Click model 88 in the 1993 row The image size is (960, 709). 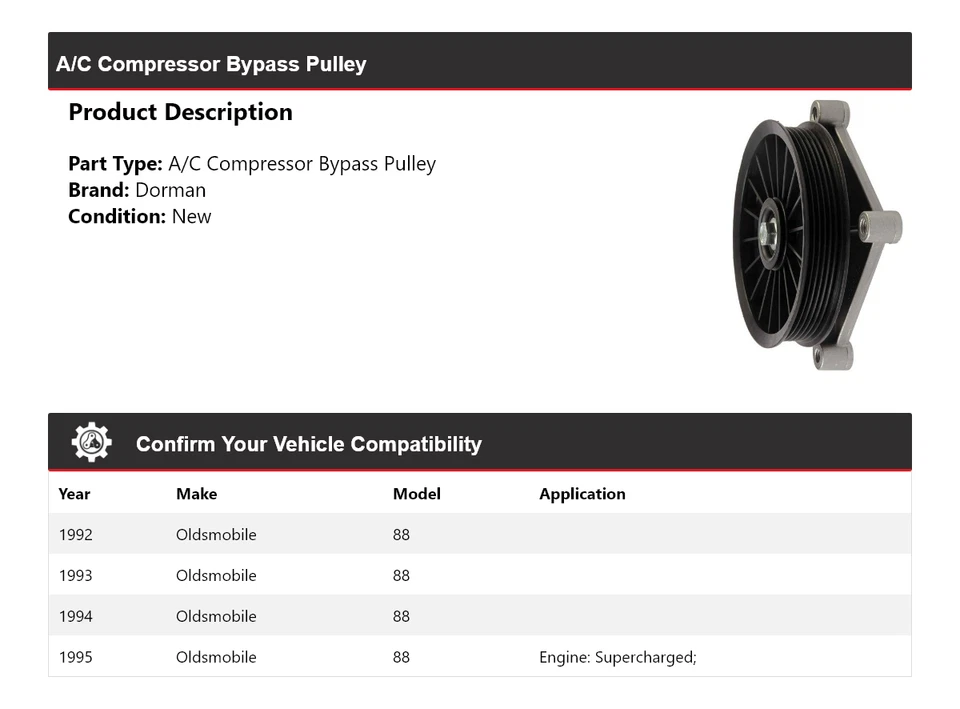coord(401,576)
